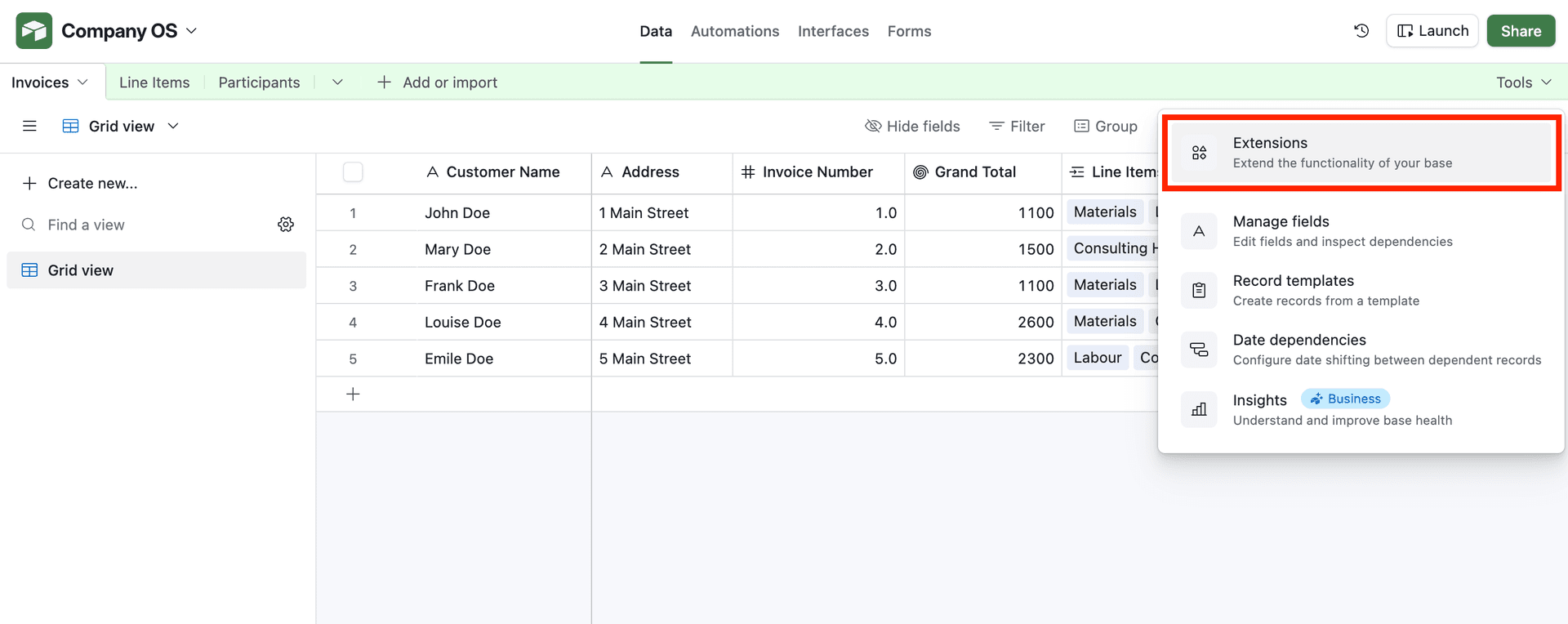Click the Company OS base logo icon
The image size is (1568, 624).
34,31
